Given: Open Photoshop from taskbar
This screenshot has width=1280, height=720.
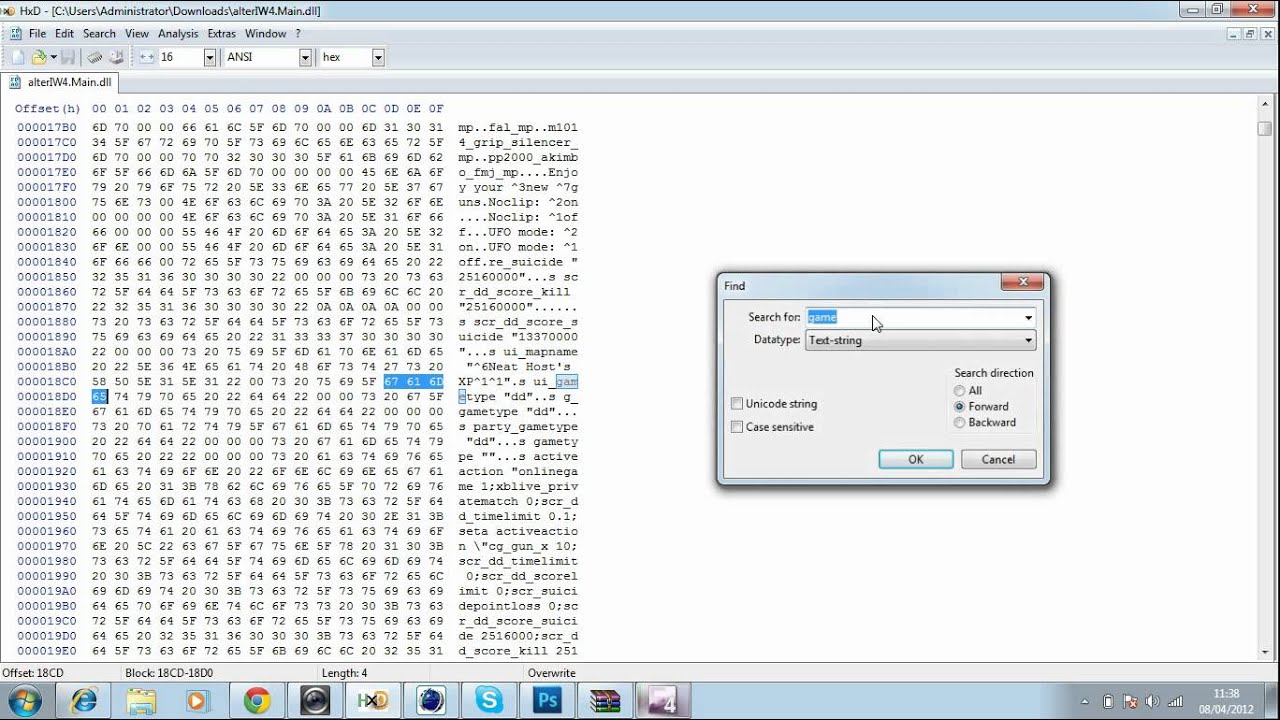Looking at the screenshot, I should [547, 701].
